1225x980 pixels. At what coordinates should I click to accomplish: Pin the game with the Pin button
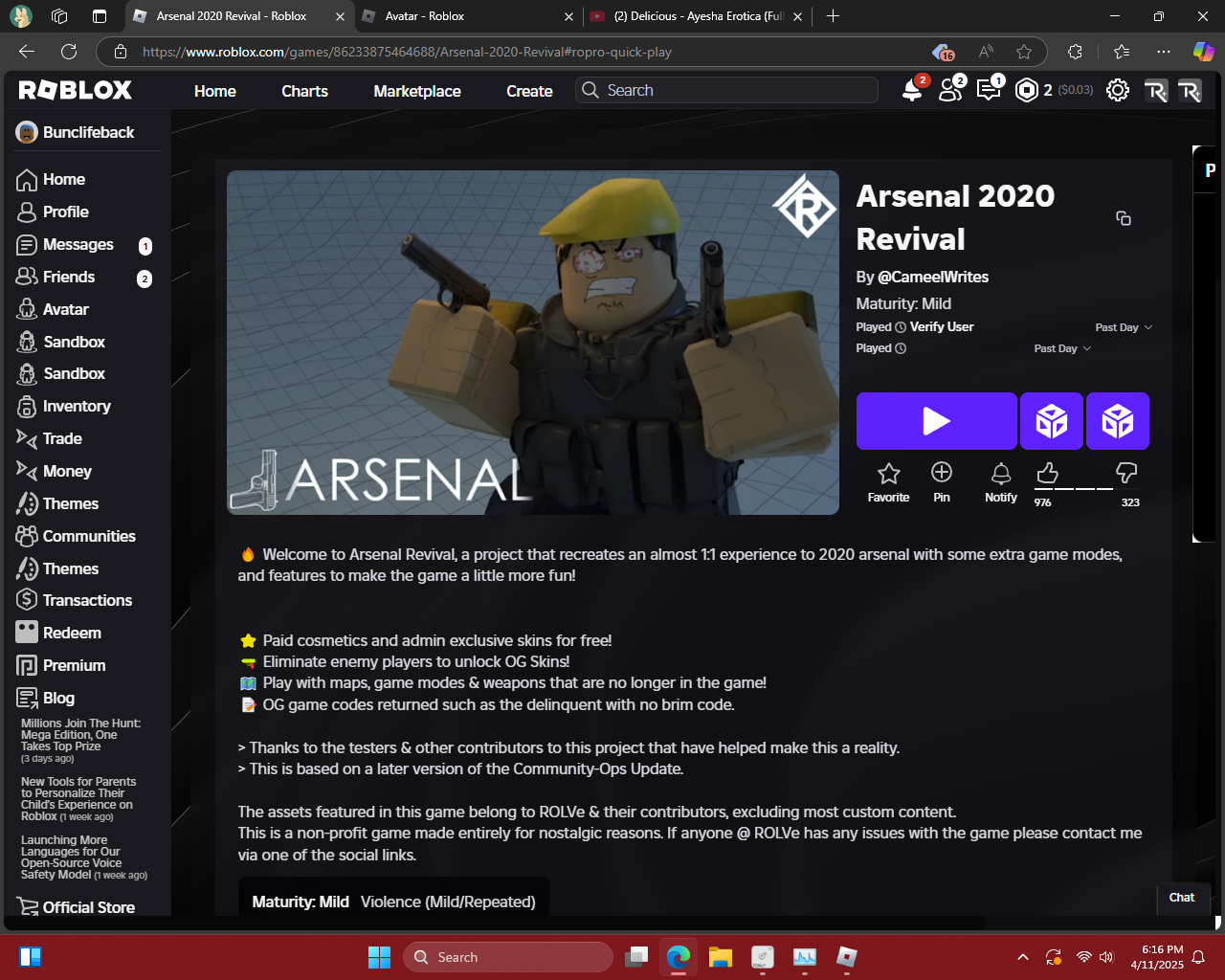point(942,482)
